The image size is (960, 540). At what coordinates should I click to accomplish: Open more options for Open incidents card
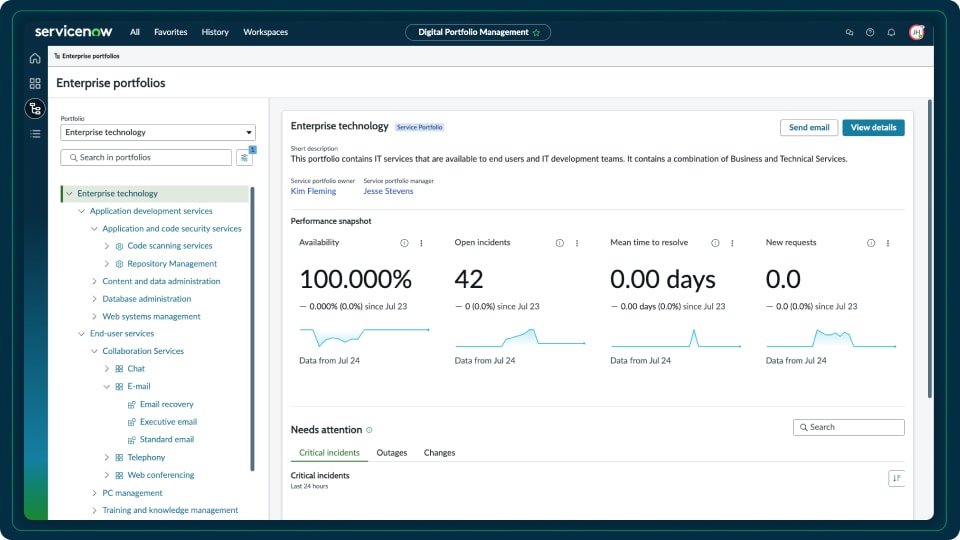[x=577, y=243]
